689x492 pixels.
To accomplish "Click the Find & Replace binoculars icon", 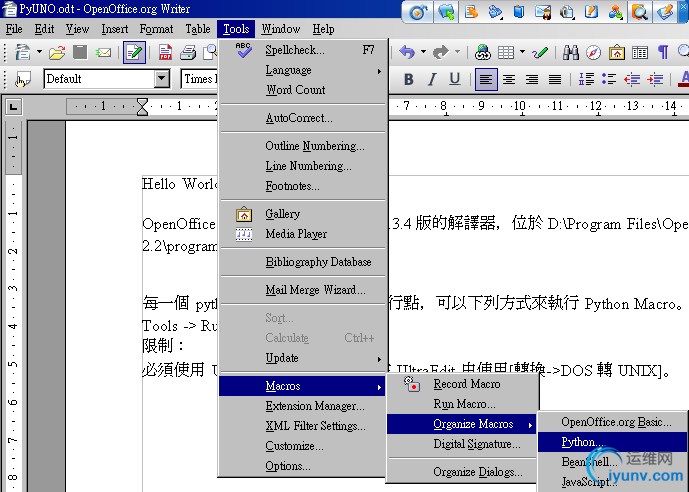I will [571, 52].
